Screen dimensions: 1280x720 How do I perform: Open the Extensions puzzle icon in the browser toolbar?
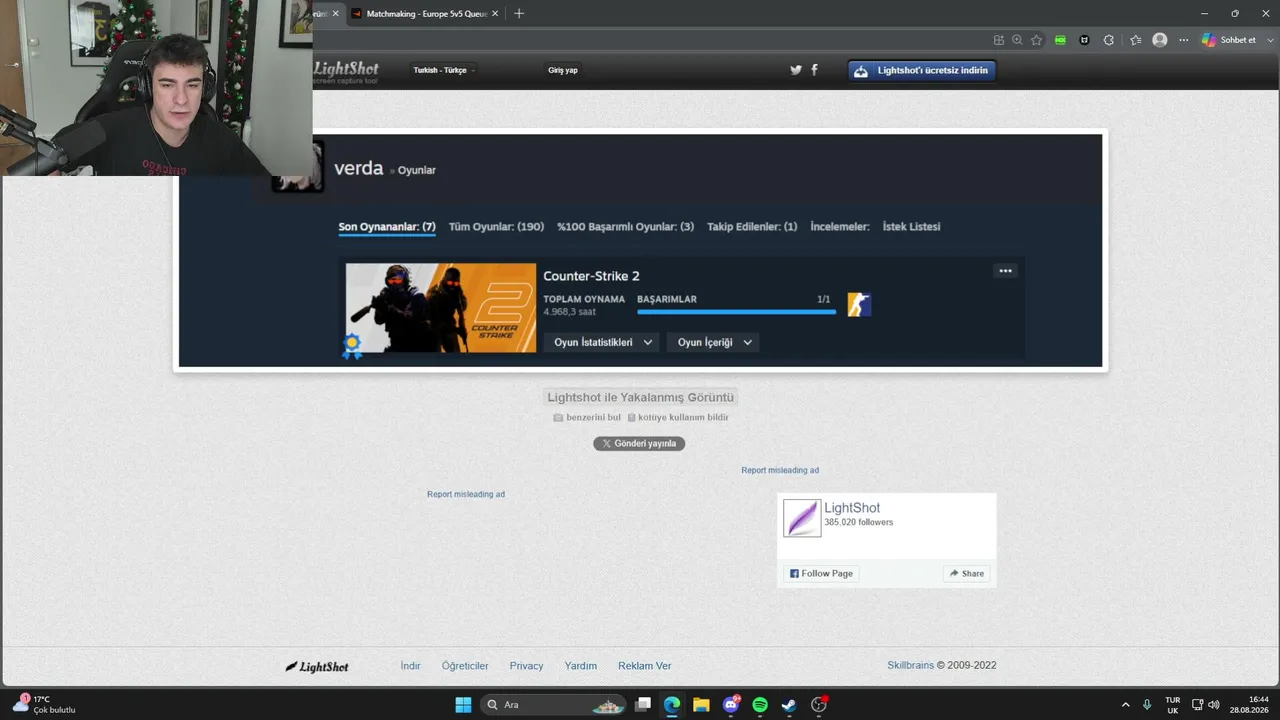coord(1109,40)
